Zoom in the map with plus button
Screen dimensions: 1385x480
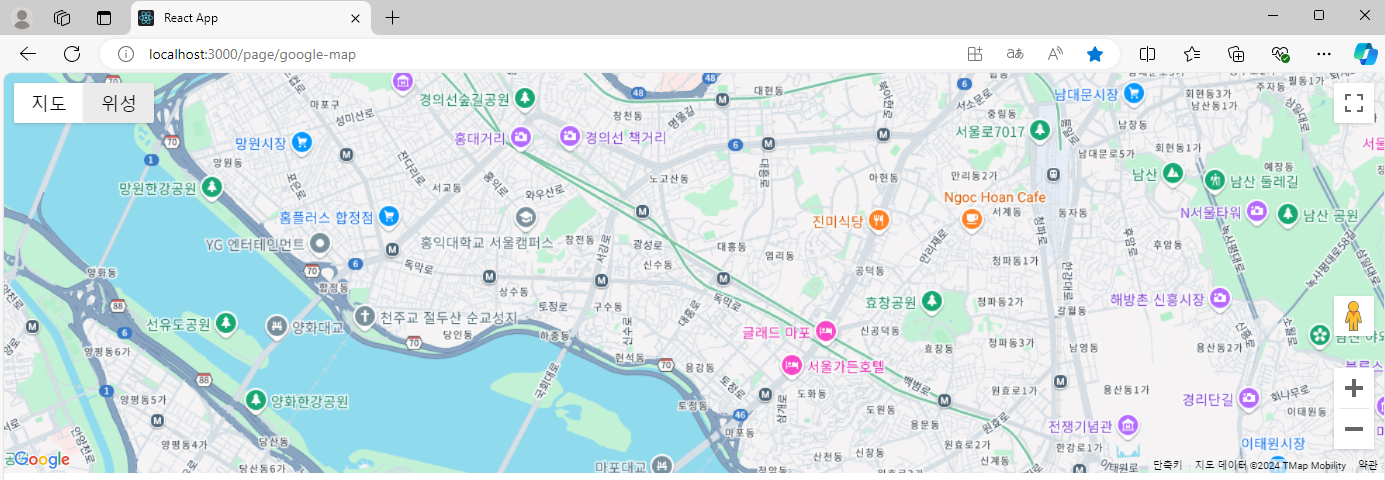(1354, 388)
